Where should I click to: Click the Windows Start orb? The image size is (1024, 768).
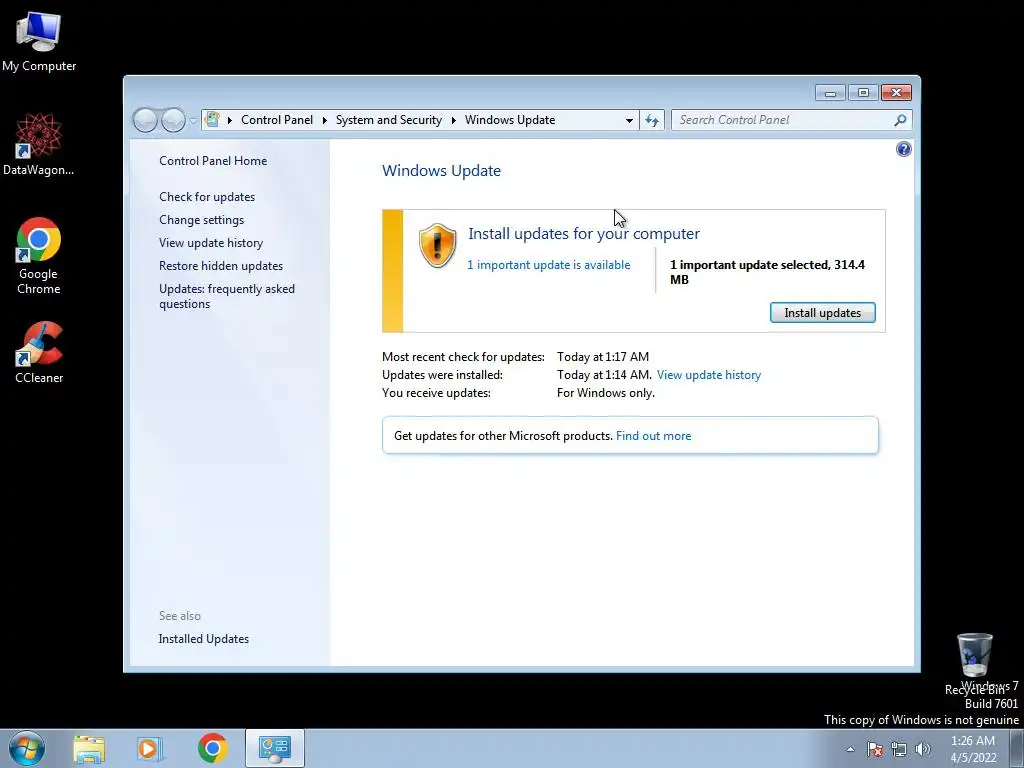(x=27, y=748)
